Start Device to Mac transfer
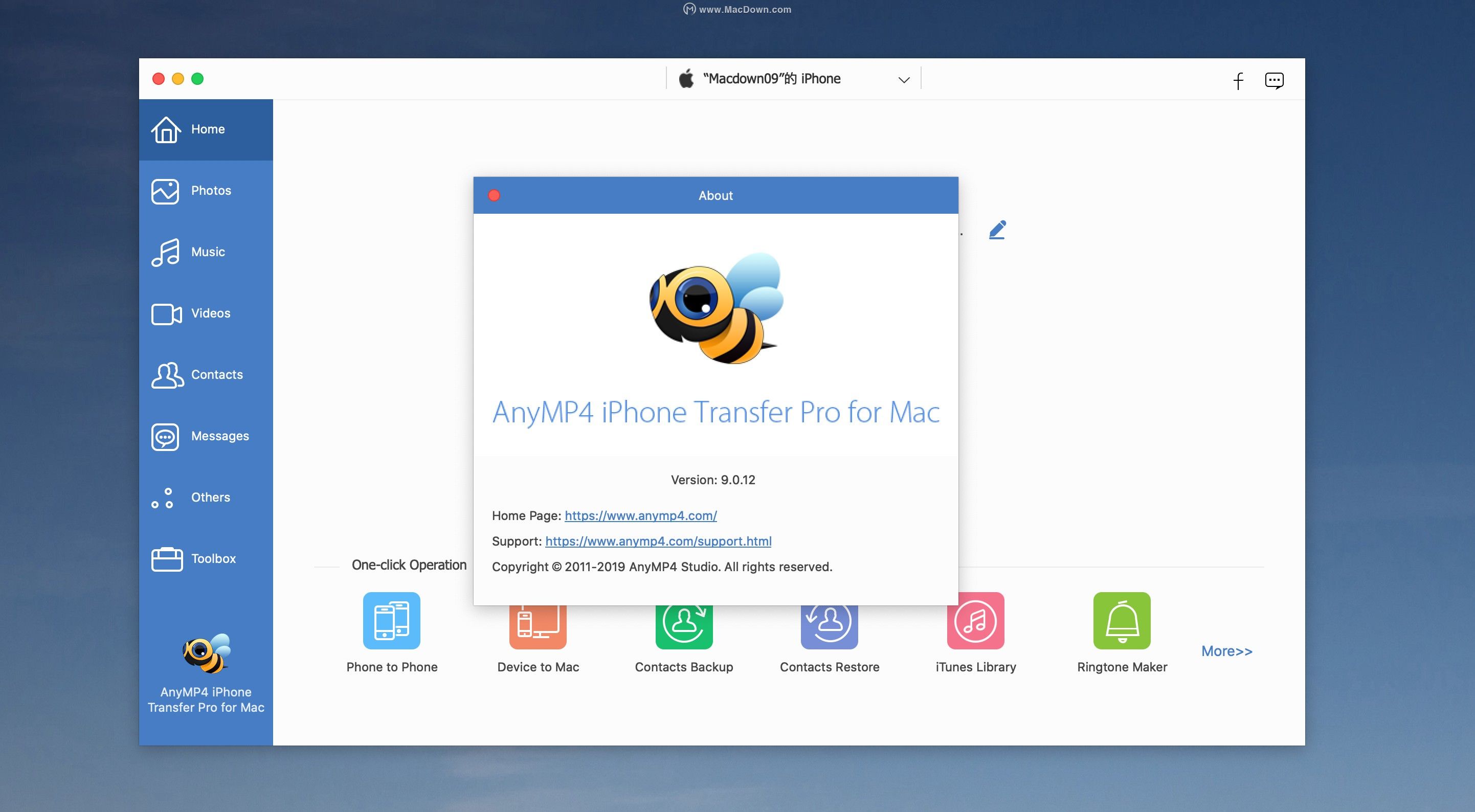 (538, 627)
